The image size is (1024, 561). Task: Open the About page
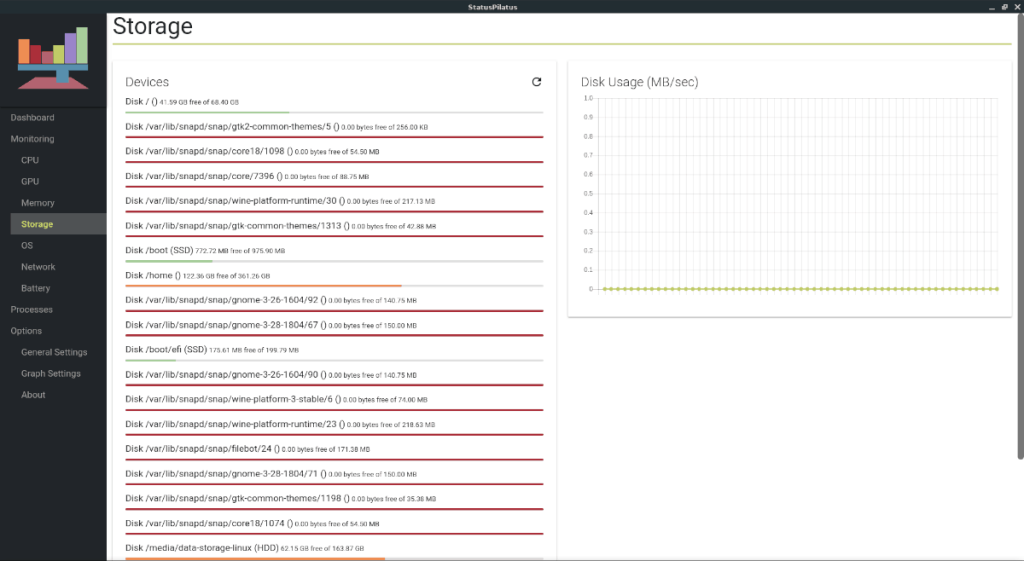tap(33, 395)
